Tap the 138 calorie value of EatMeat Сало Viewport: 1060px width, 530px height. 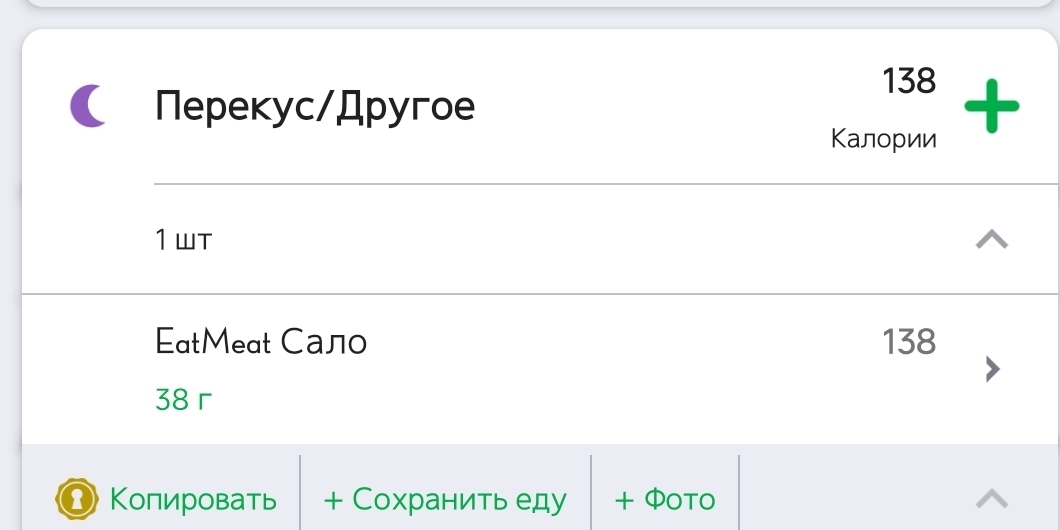click(x=909, y=341)
